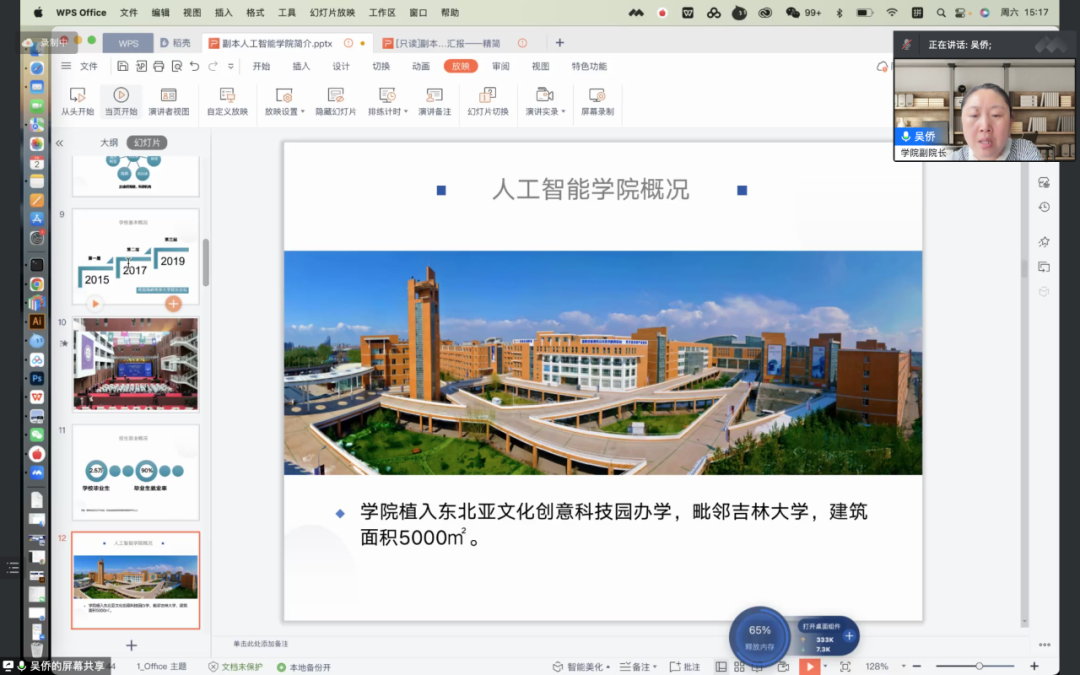Viewport: 1080px width, 675px height.
Task: Open the 插入 ribbon tab
Action: 301,66
